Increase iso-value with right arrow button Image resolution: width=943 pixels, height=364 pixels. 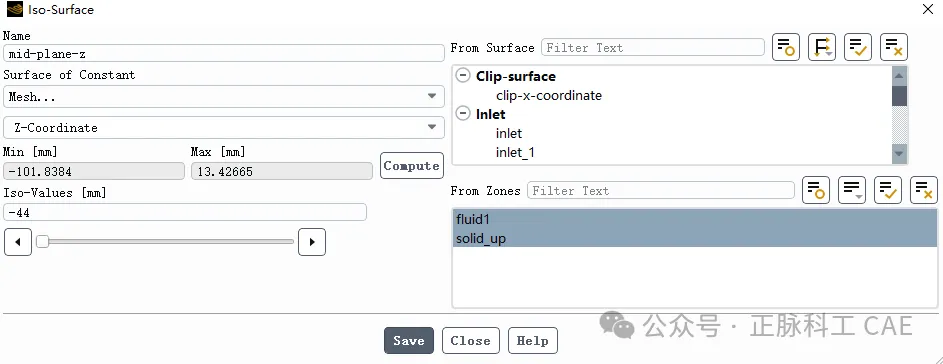tap(312, 242)
